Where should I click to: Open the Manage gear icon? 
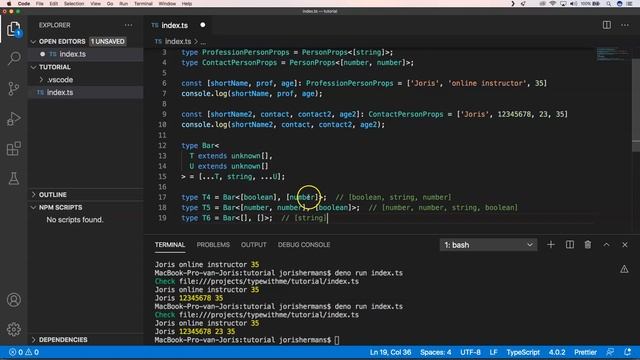13,329
